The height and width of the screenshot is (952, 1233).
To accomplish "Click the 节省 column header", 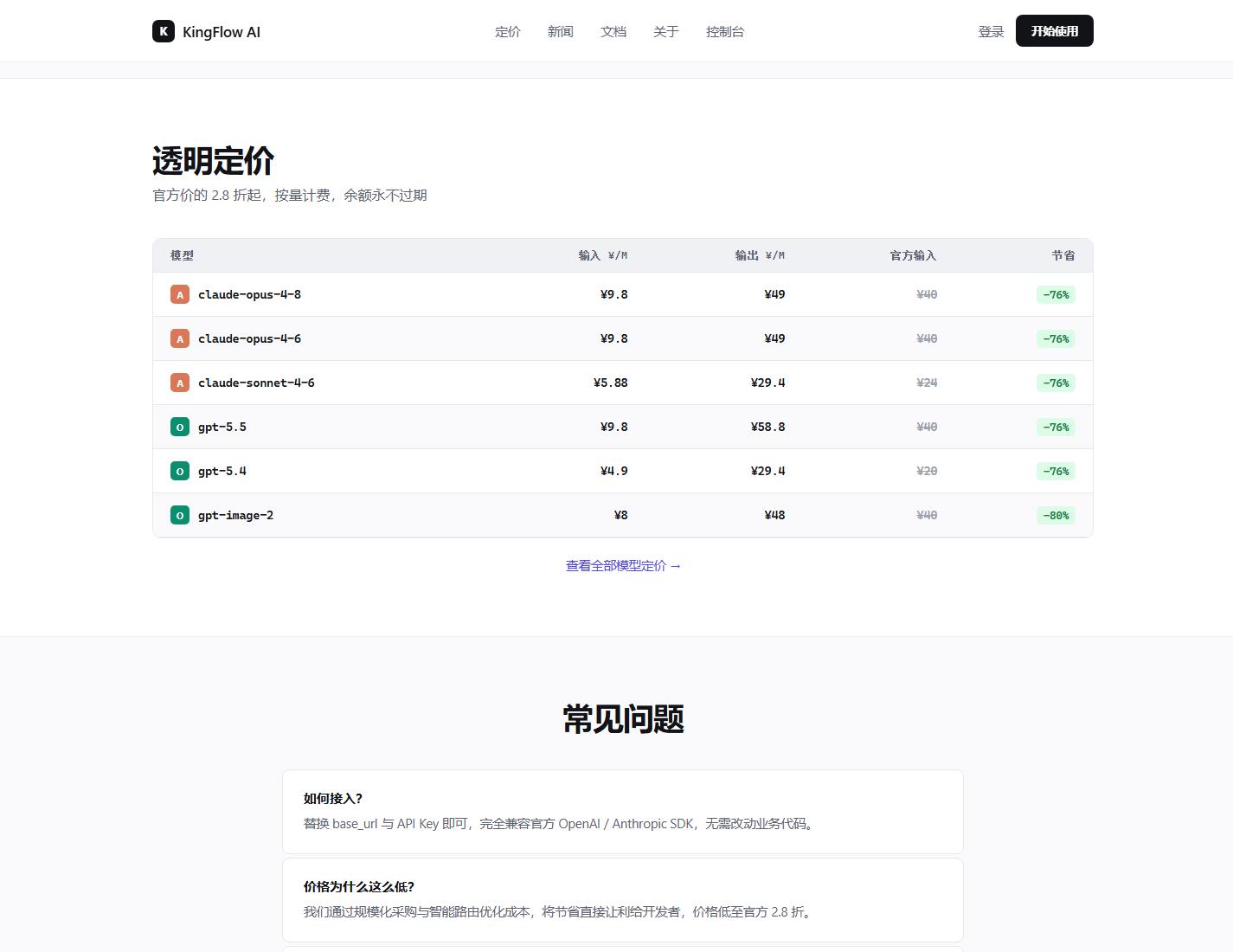I will tap(1063, 255).
